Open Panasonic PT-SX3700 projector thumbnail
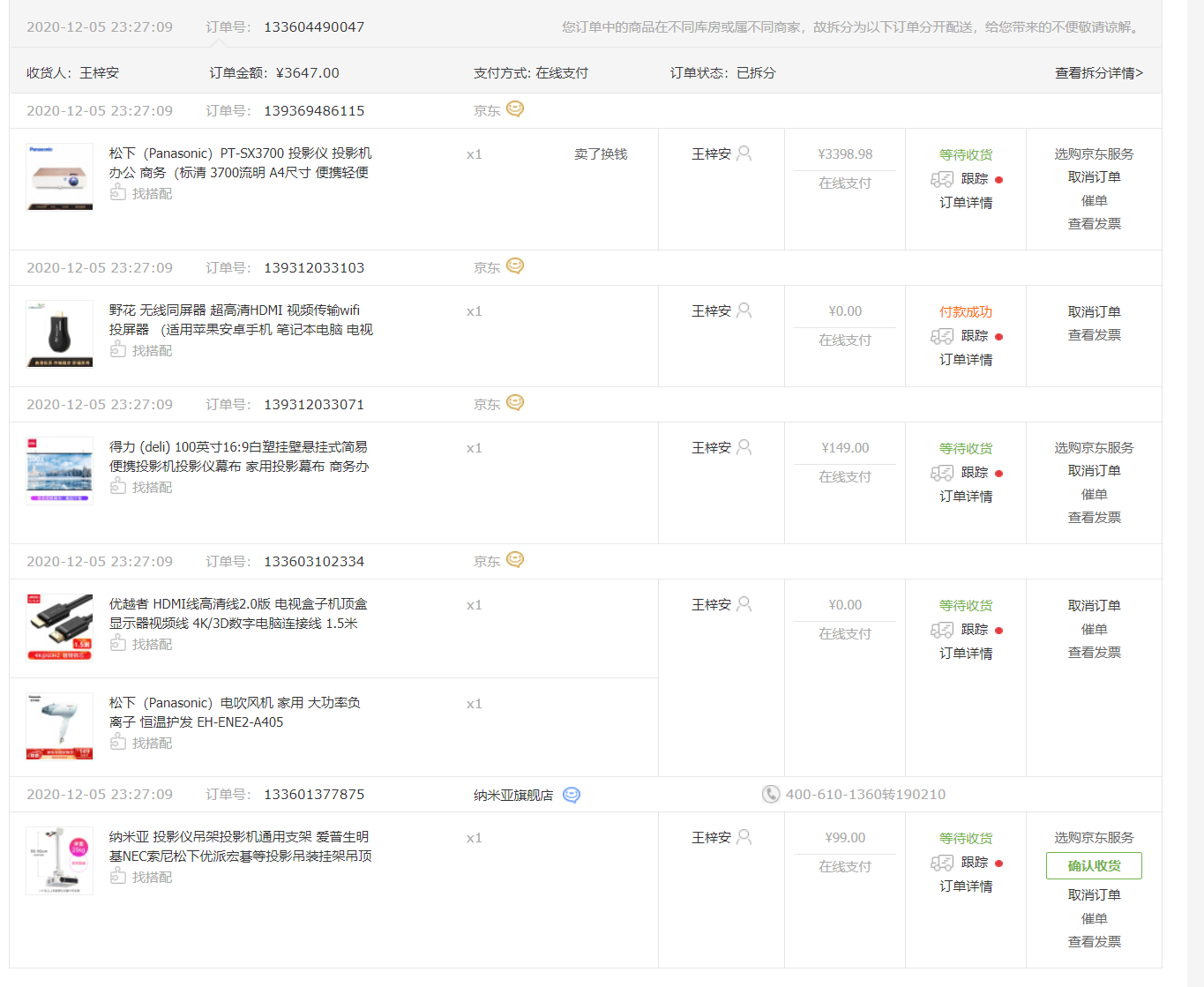This screenshot has width=1204, height=987. 60,177
